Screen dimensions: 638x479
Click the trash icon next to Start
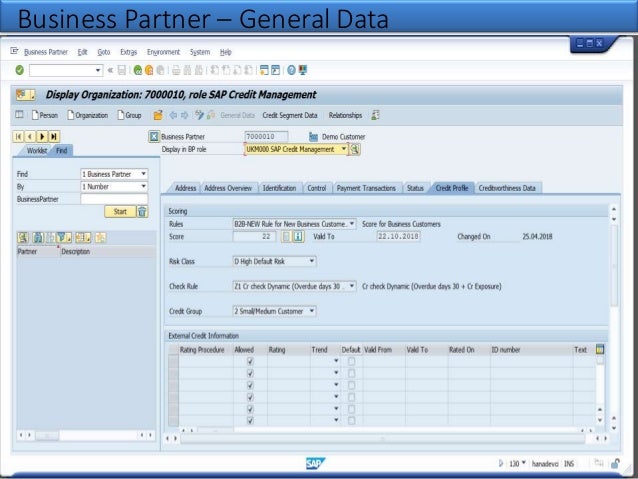coord(142,212)
